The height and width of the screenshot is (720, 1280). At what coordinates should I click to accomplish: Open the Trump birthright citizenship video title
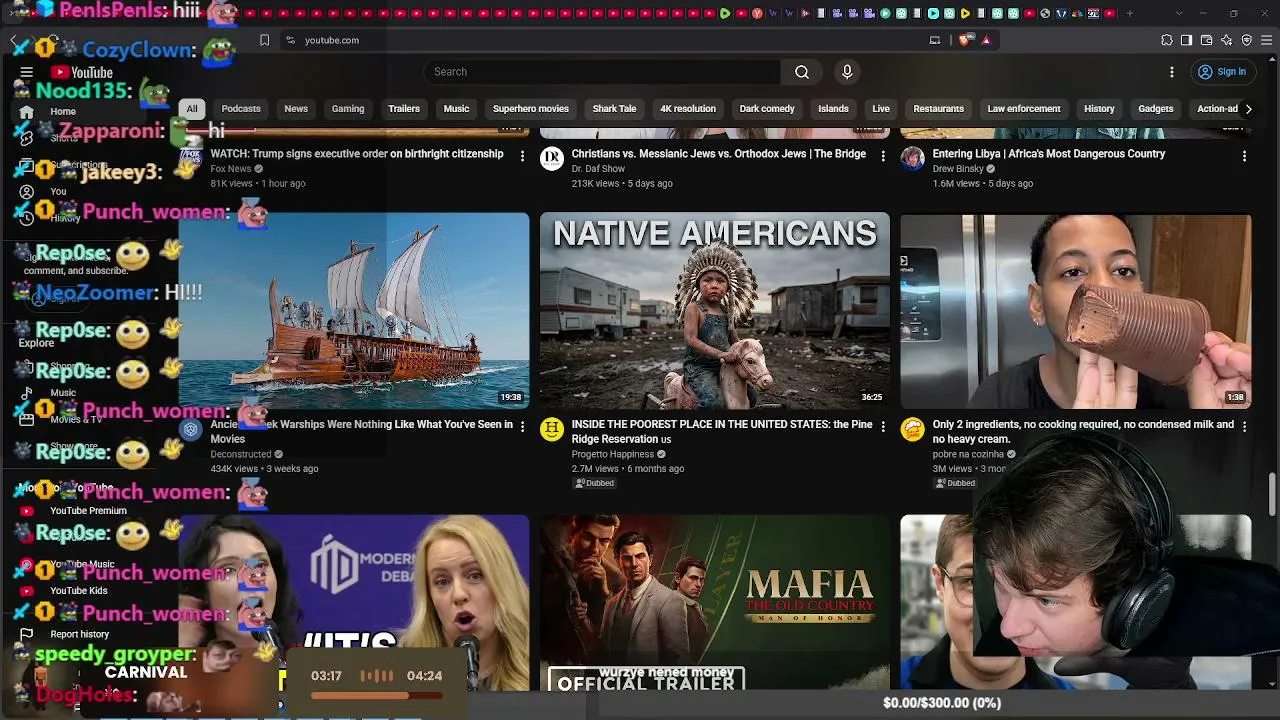(x=357, y=154)
